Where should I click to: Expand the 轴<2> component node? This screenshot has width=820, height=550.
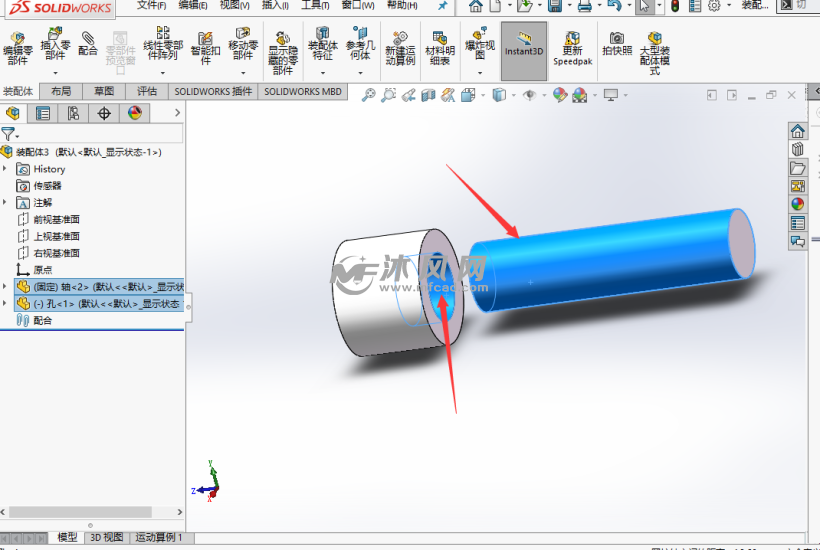point(5,287)
